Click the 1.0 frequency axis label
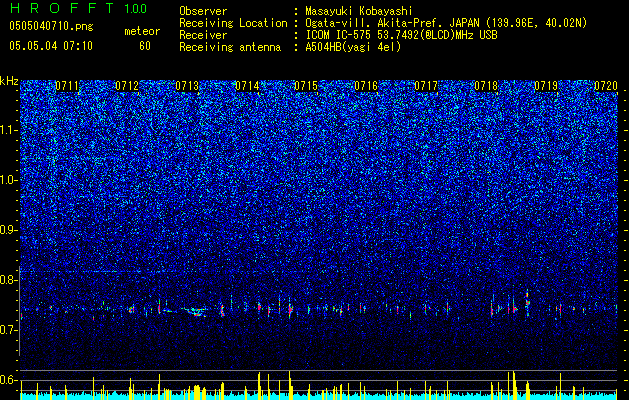This screenshot has height=400, width=629. click(9, 180)
